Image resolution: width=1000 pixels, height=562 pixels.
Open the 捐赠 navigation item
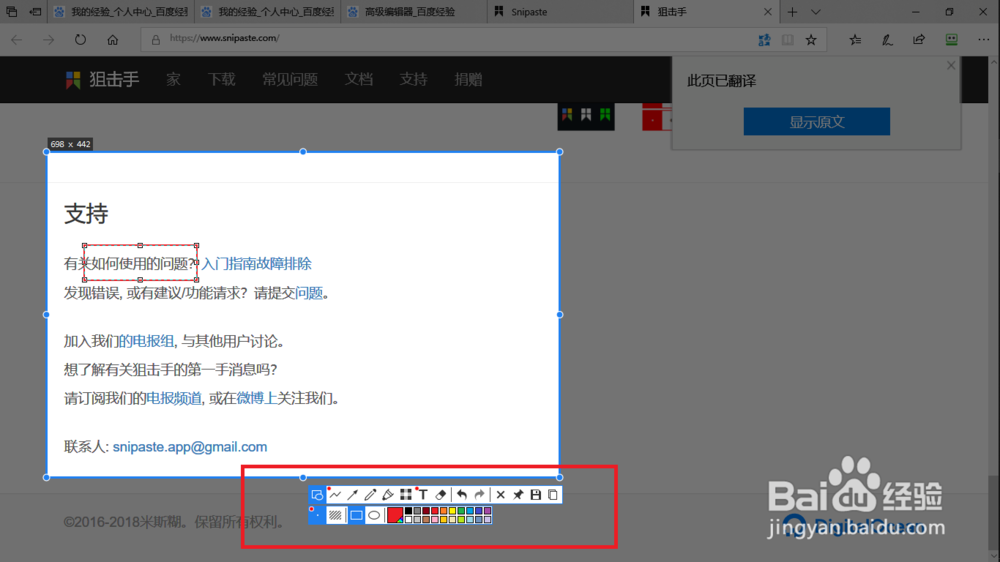tap(468, 79)
